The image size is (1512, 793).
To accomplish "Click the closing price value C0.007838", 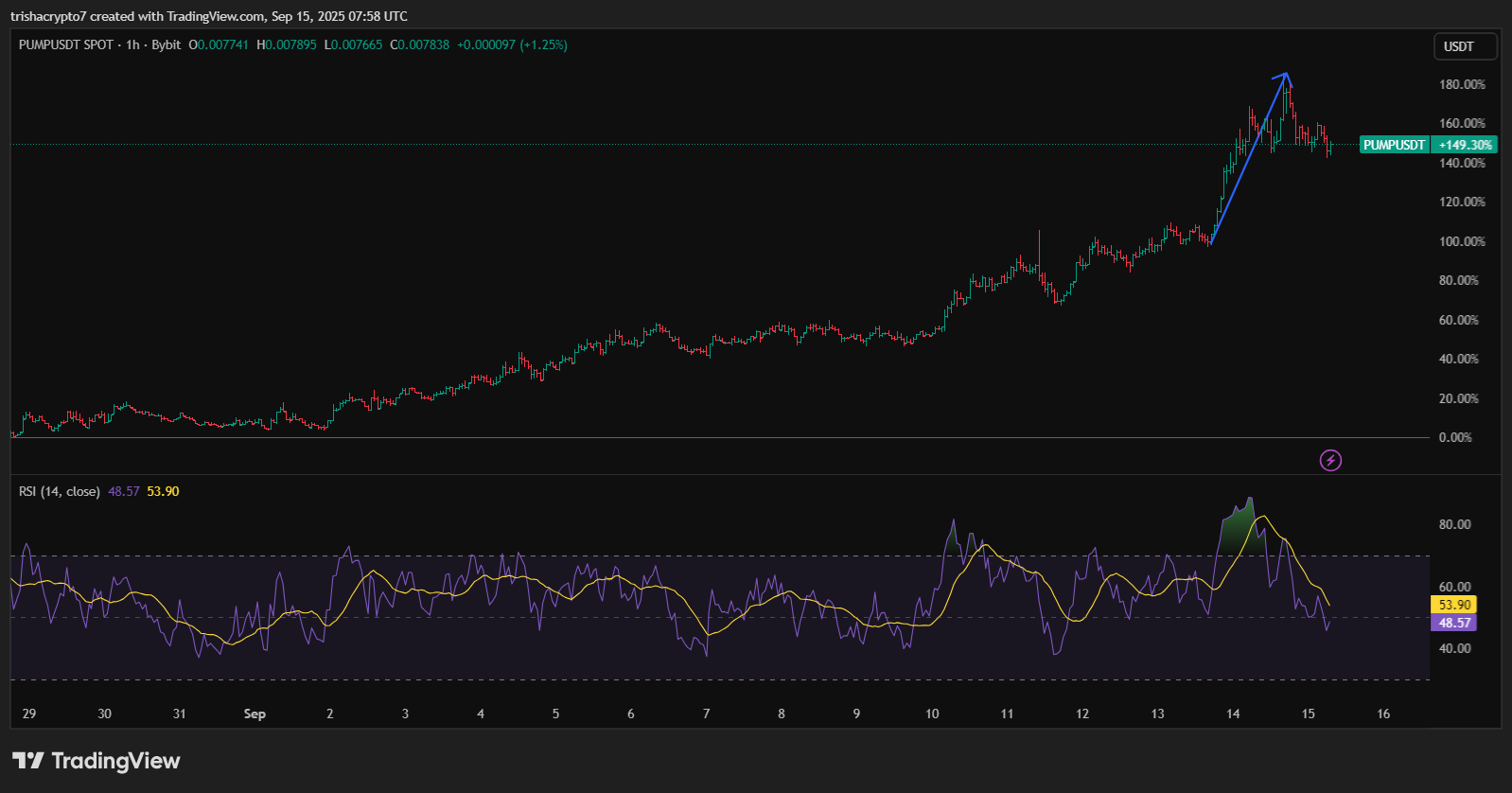I will click(x=420, y=44).
